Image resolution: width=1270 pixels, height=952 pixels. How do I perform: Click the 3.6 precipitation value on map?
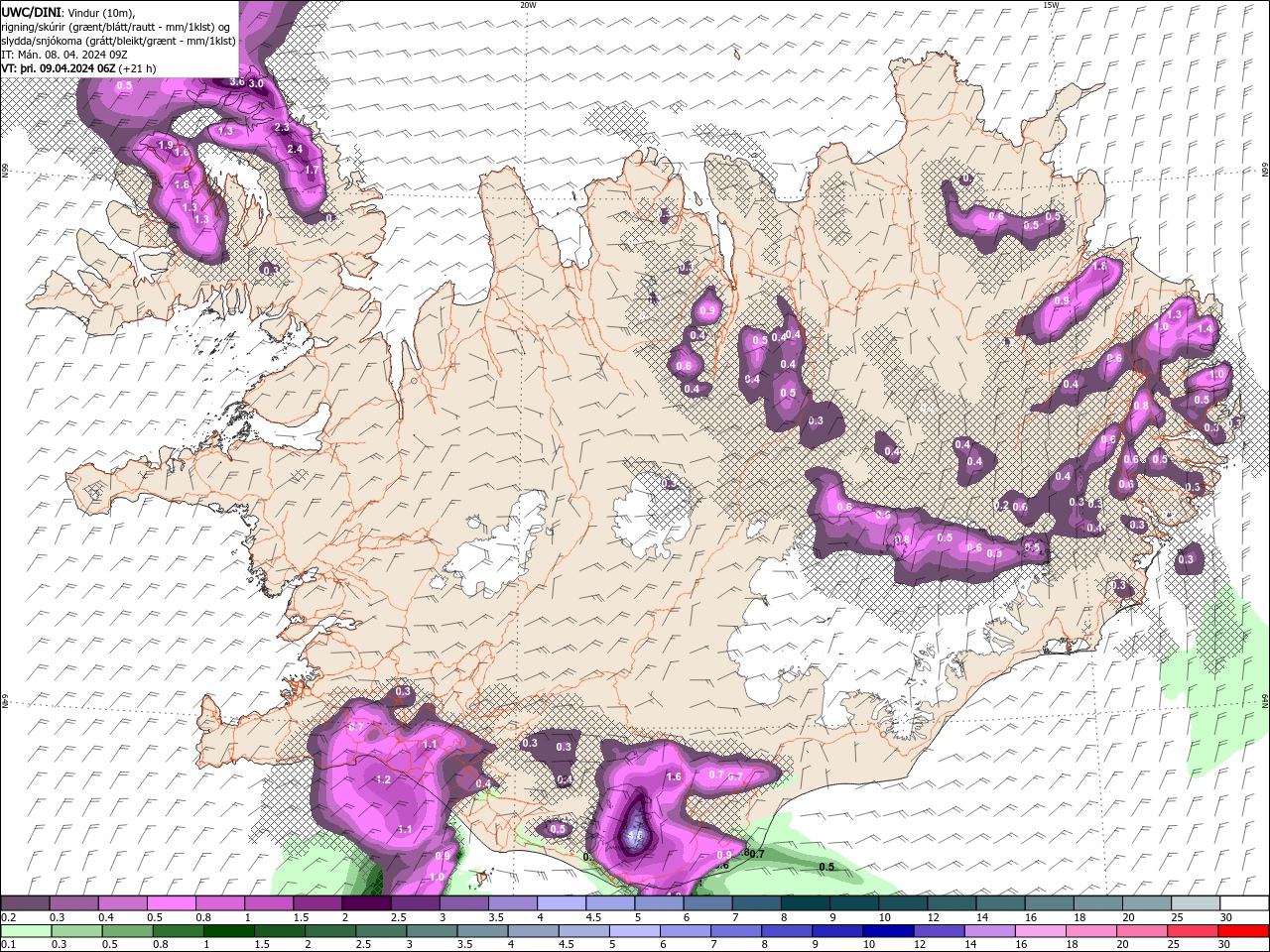237,82
